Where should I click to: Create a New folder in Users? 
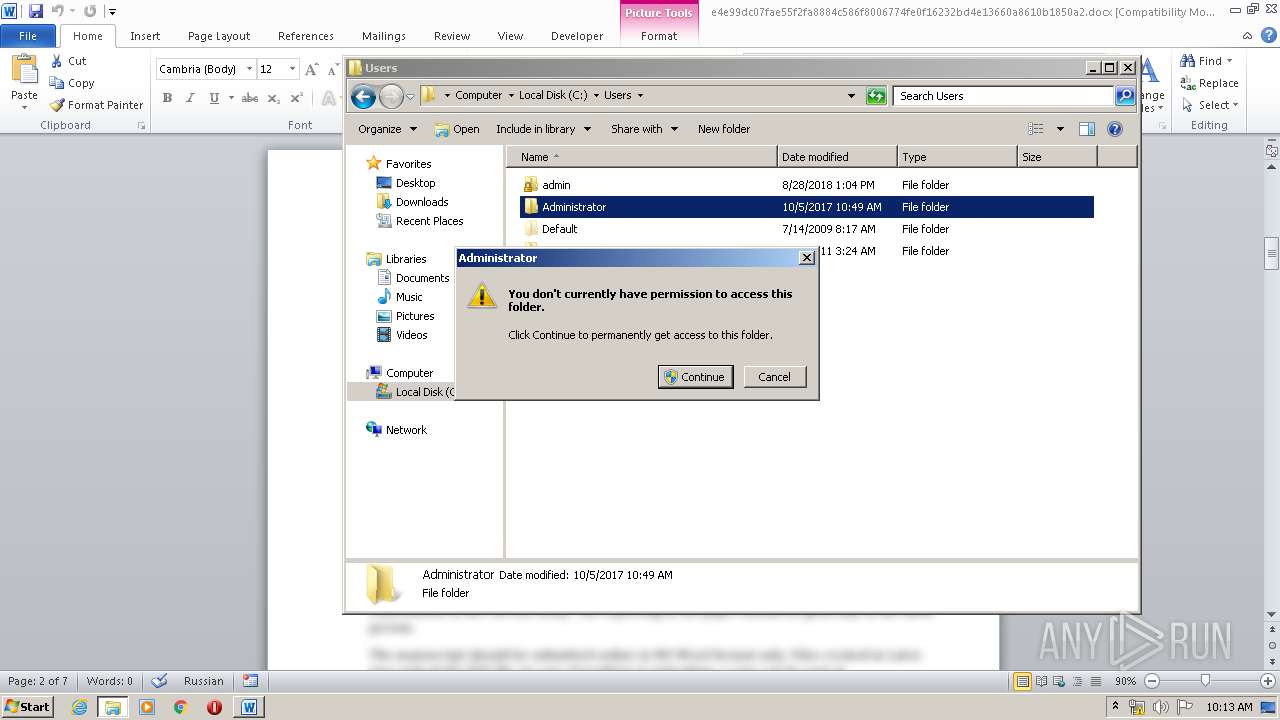point(724,129)
